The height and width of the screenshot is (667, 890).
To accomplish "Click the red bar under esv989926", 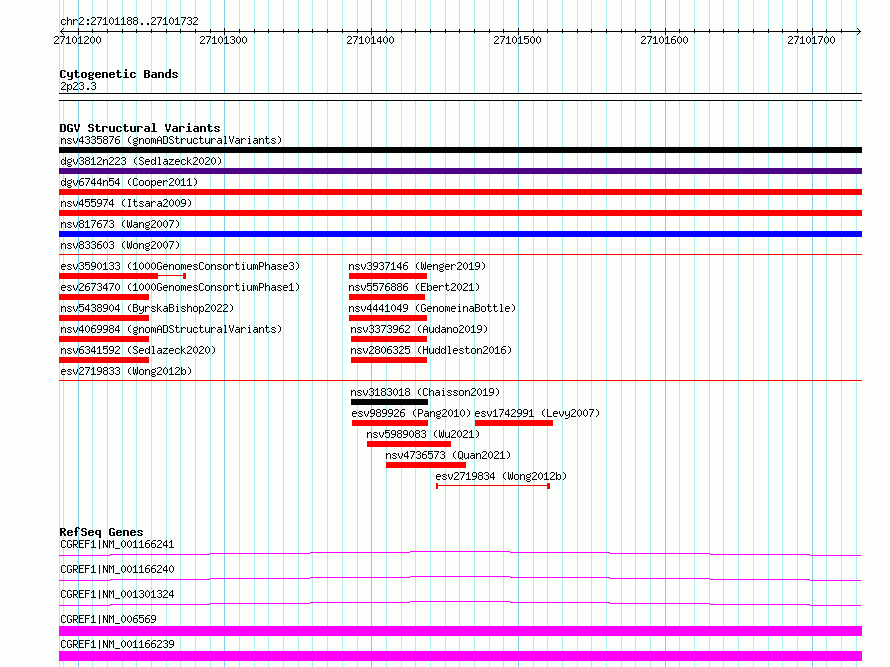I will [390, 423].
